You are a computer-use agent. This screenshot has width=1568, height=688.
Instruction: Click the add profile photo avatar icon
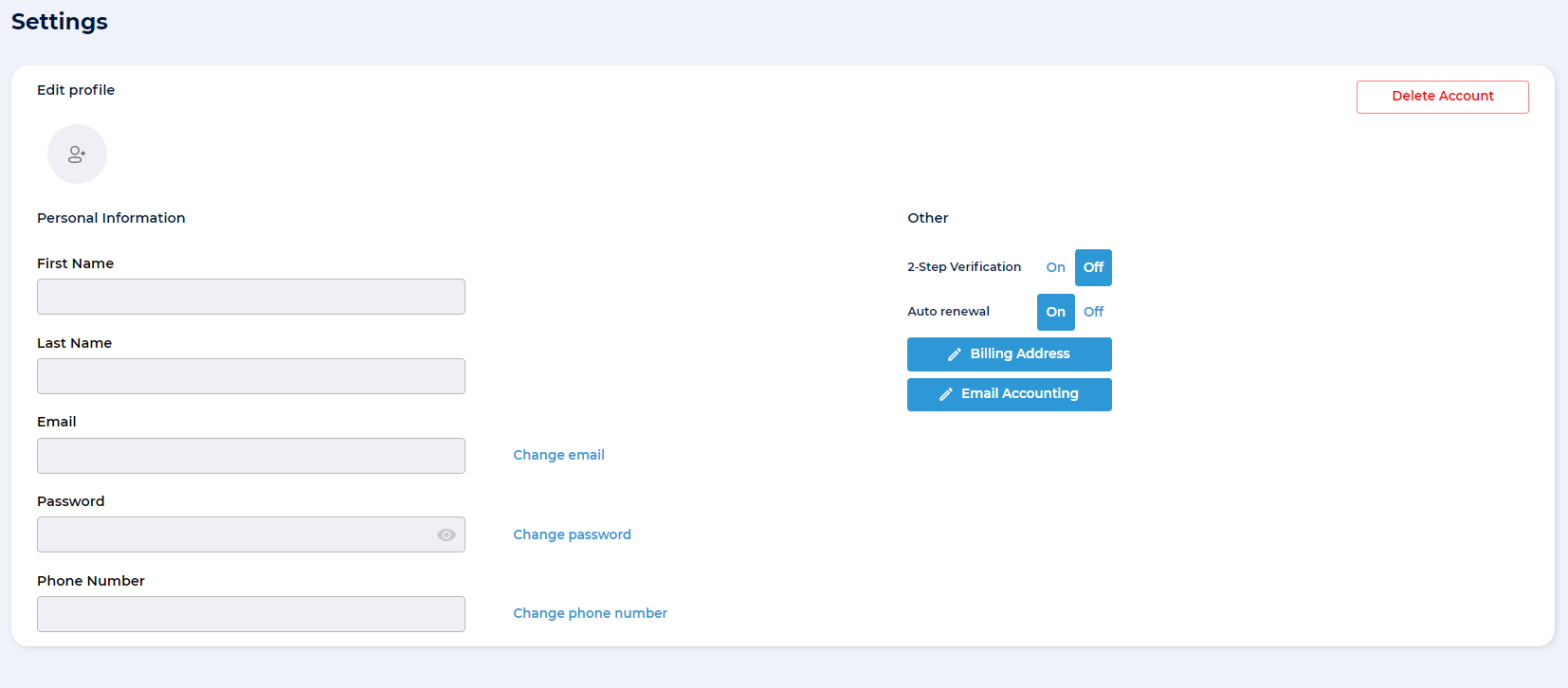pos(77,154)
